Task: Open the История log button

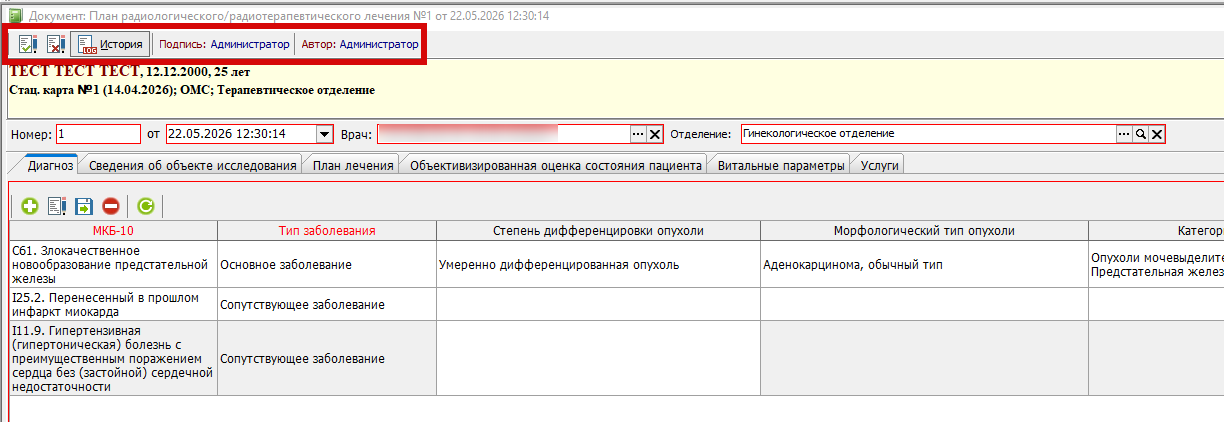Action: point(111,44)
